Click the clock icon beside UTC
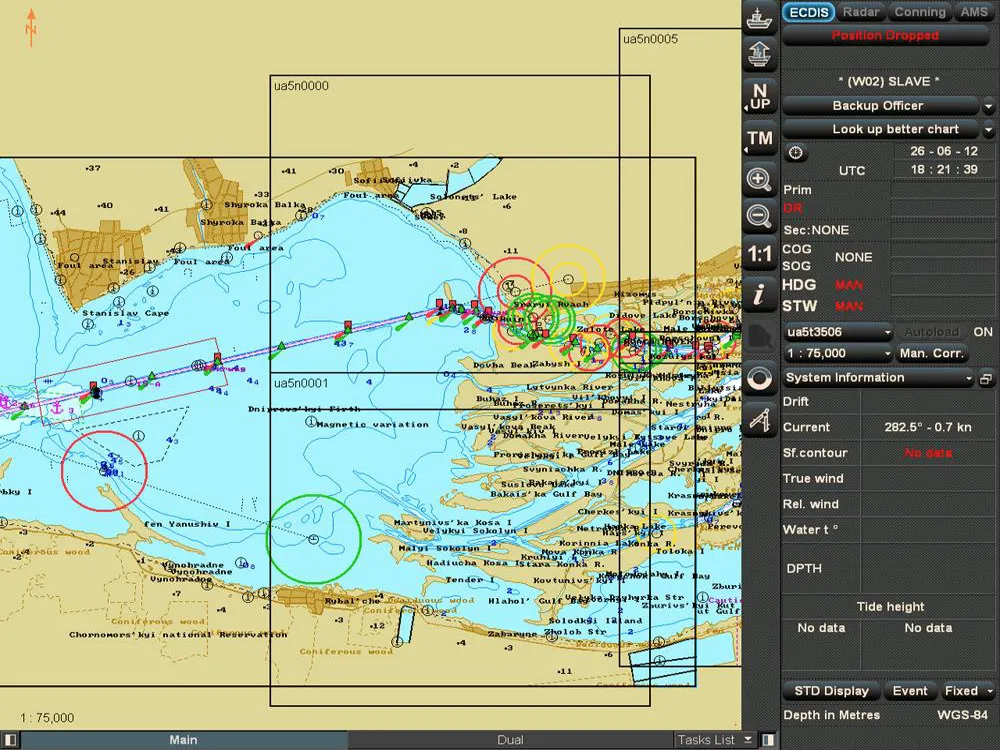The image size is (1000, 750). click(x=795, y=153)
